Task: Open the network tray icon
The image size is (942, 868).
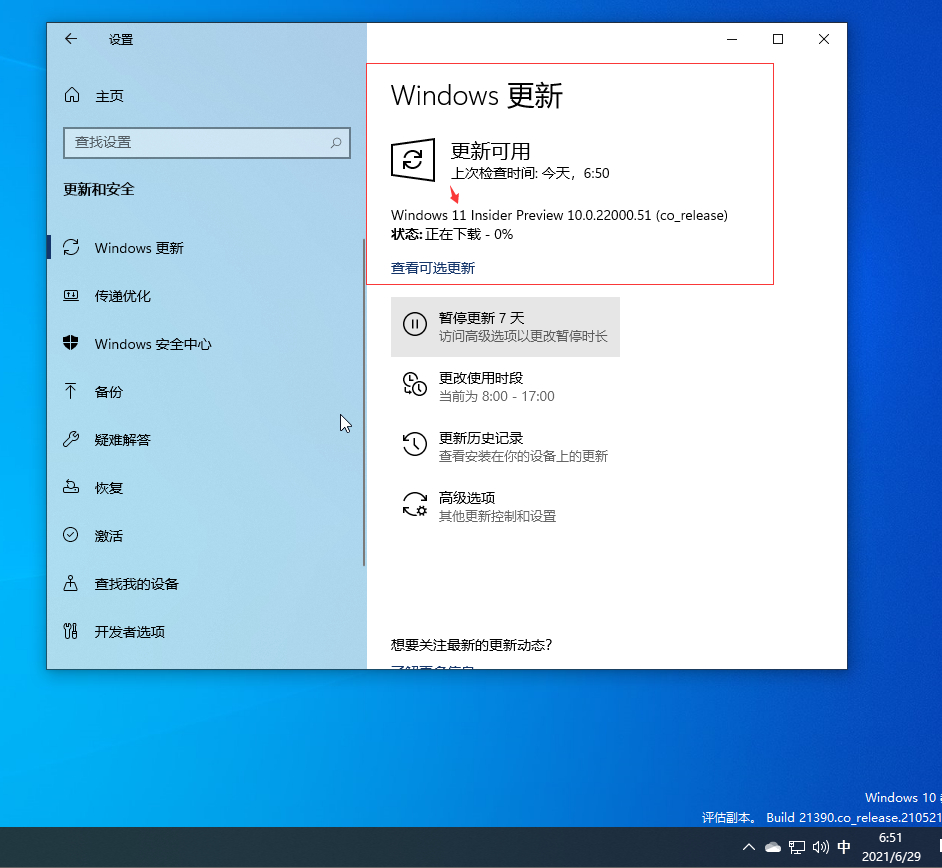Action: [x=797, y=848]
